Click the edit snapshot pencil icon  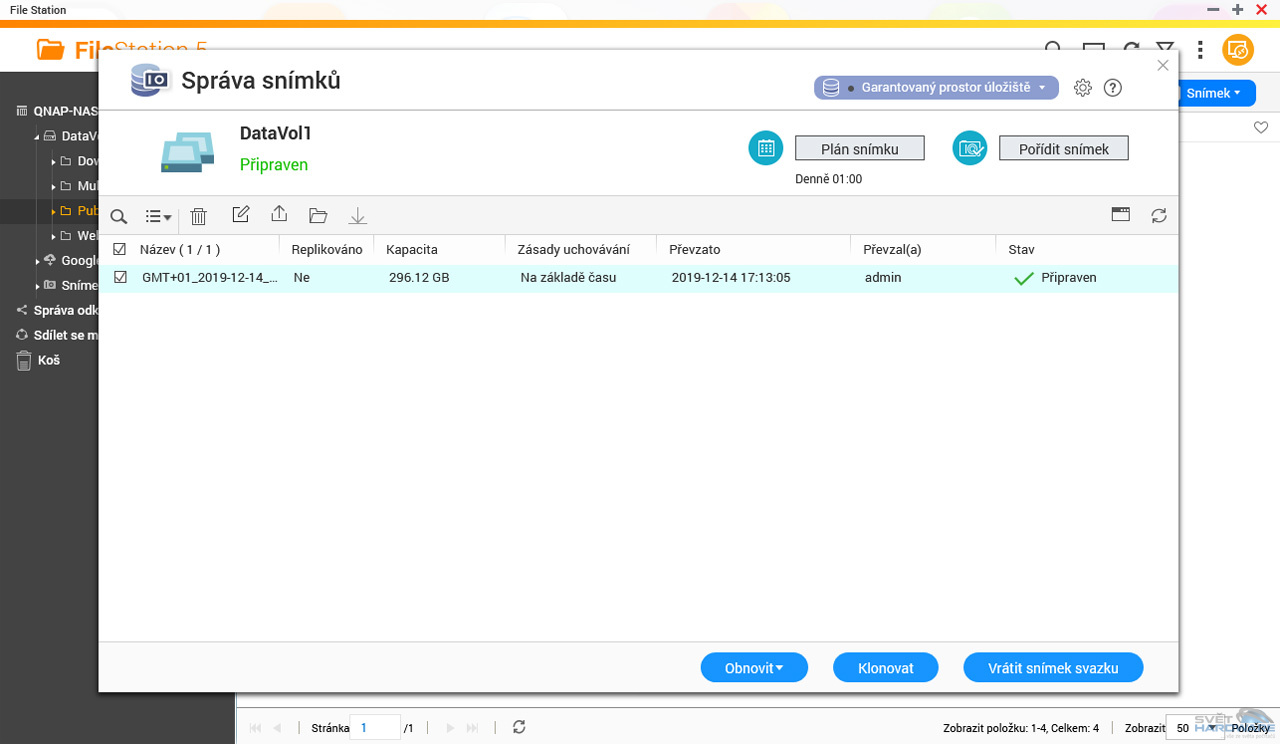240,215
